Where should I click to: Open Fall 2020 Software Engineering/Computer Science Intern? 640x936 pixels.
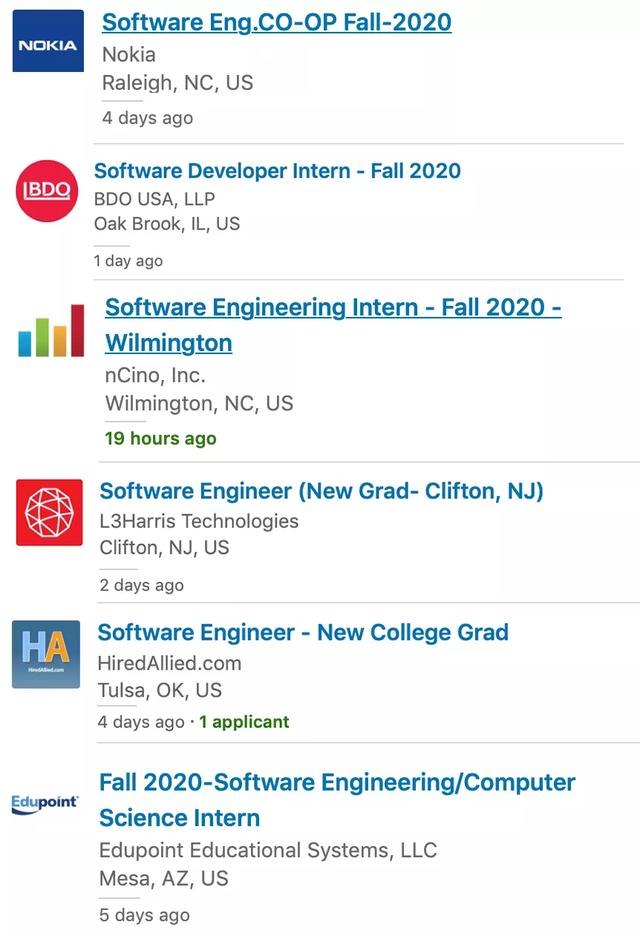tap(337, 783)
